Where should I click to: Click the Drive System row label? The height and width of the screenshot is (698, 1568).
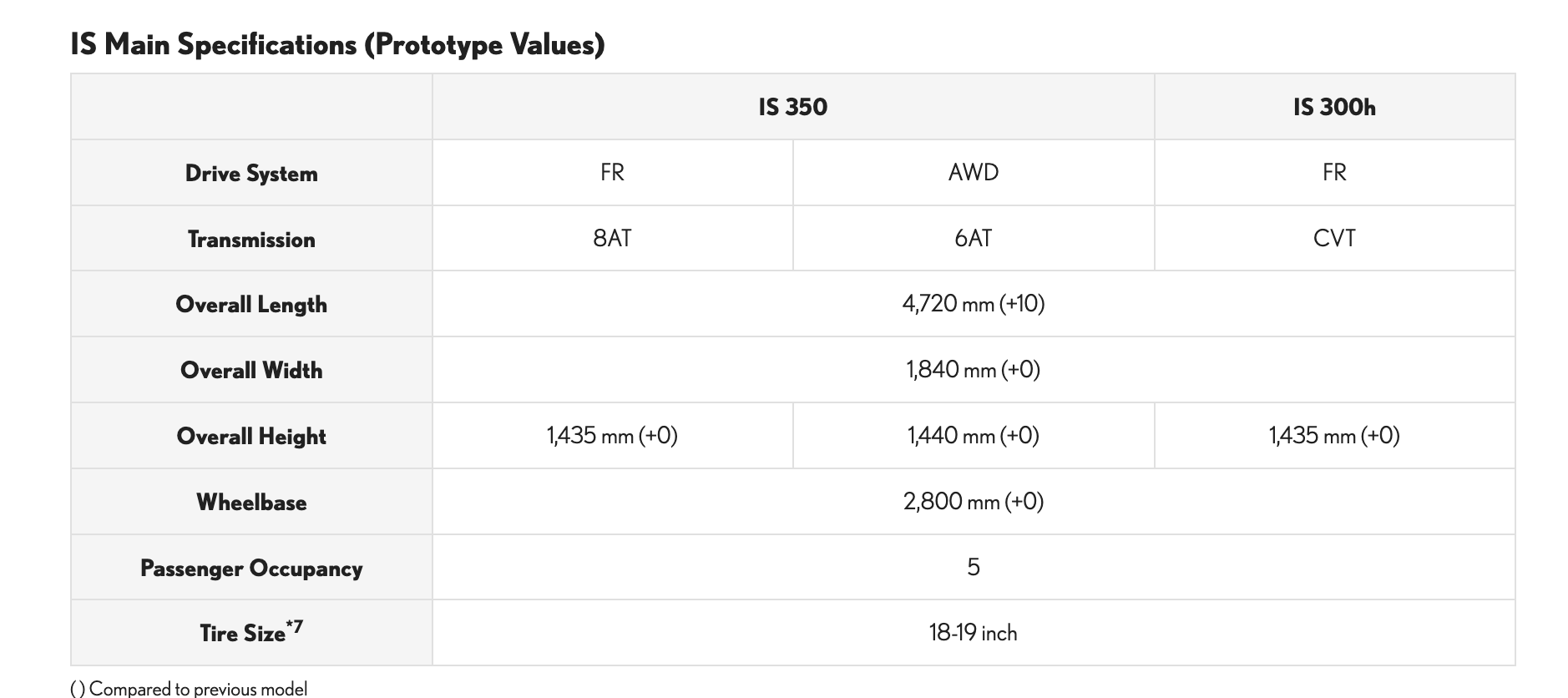point(251,174)
